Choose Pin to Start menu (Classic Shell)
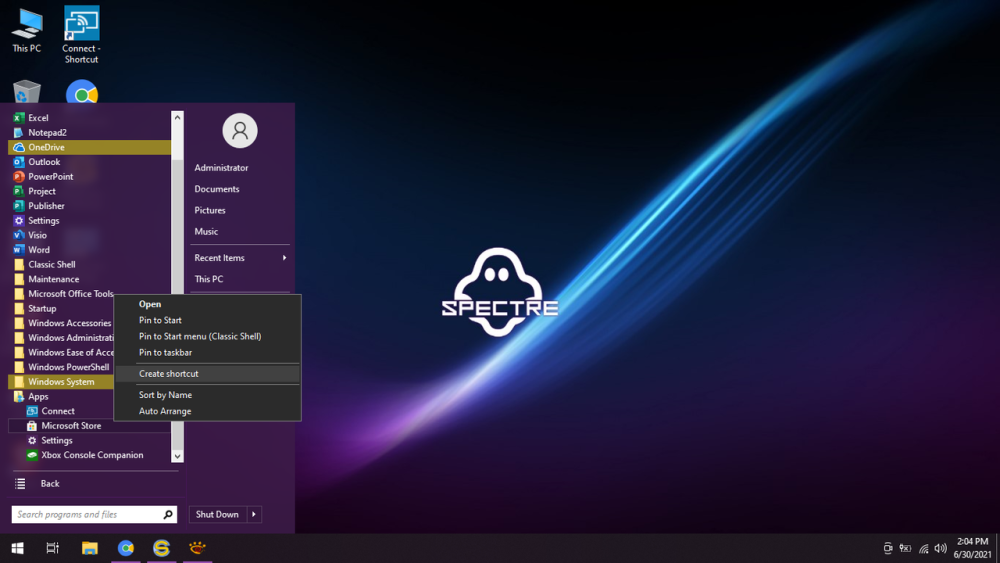 pos(207,336)
